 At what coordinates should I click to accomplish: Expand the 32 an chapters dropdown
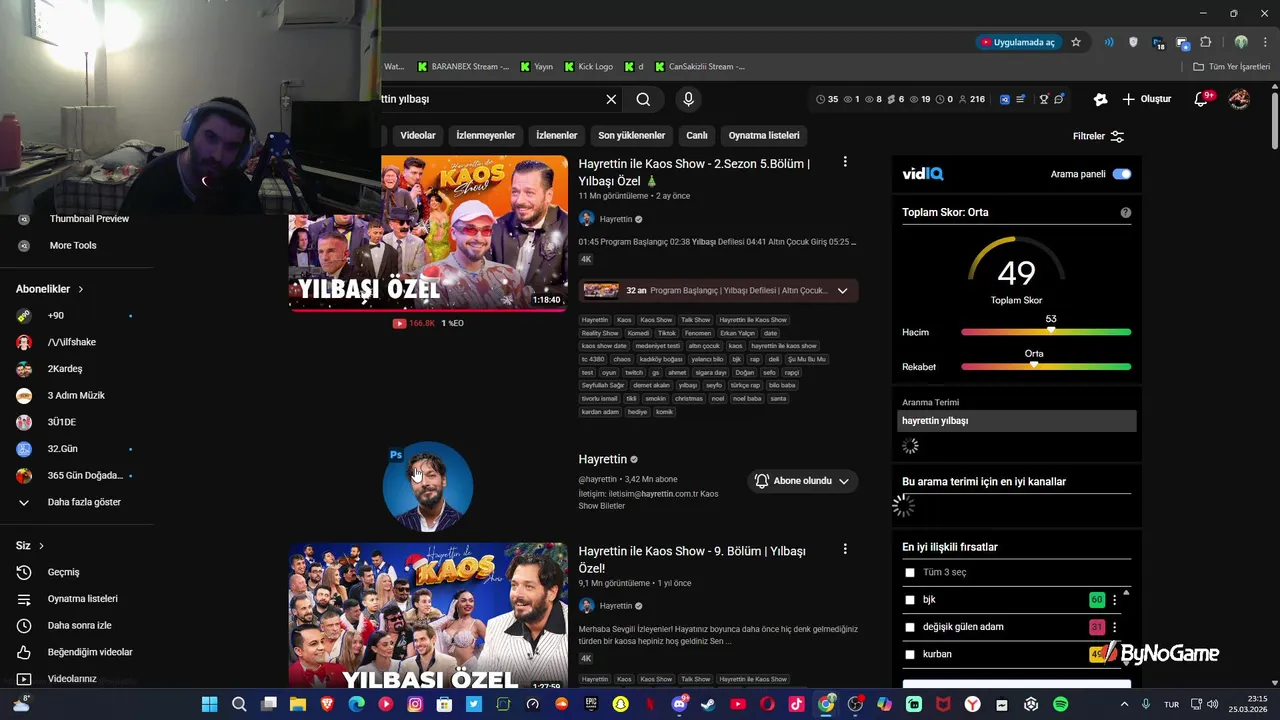pyautogui.click(x=842, y=291)
